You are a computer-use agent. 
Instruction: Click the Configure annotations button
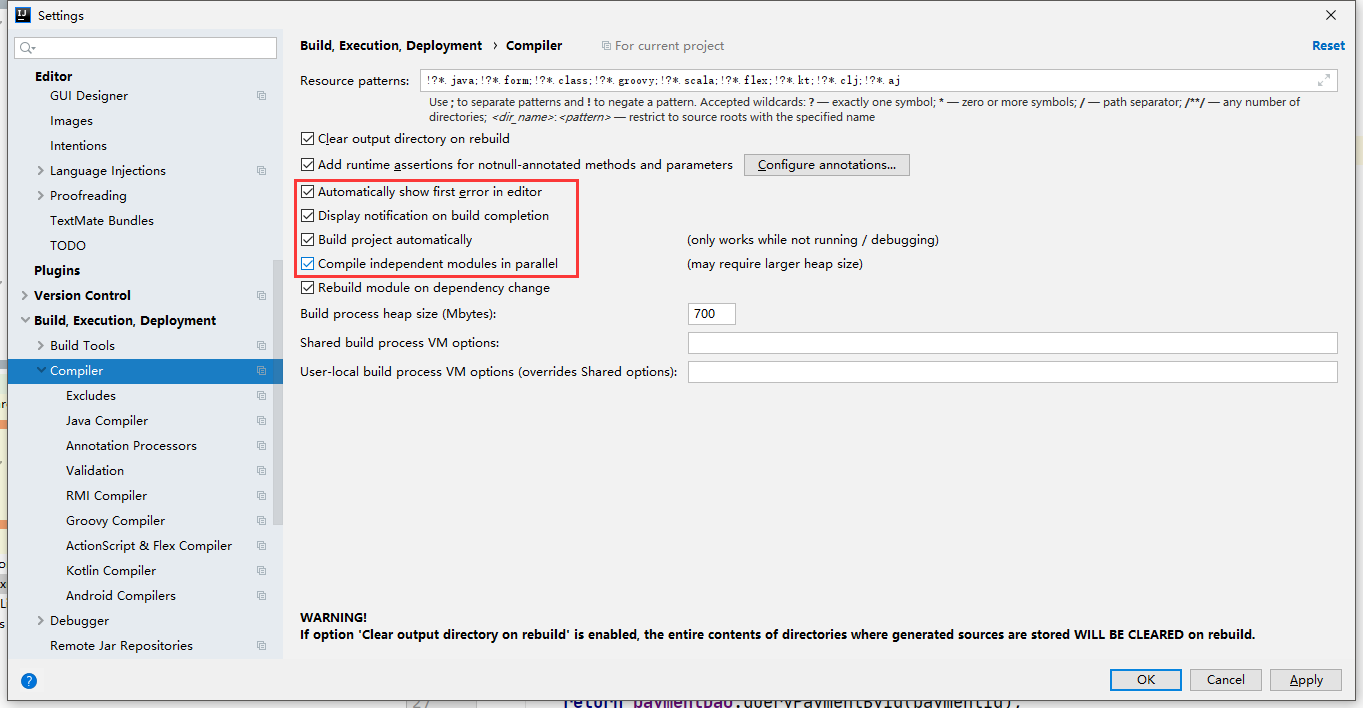tap(827, 165)
